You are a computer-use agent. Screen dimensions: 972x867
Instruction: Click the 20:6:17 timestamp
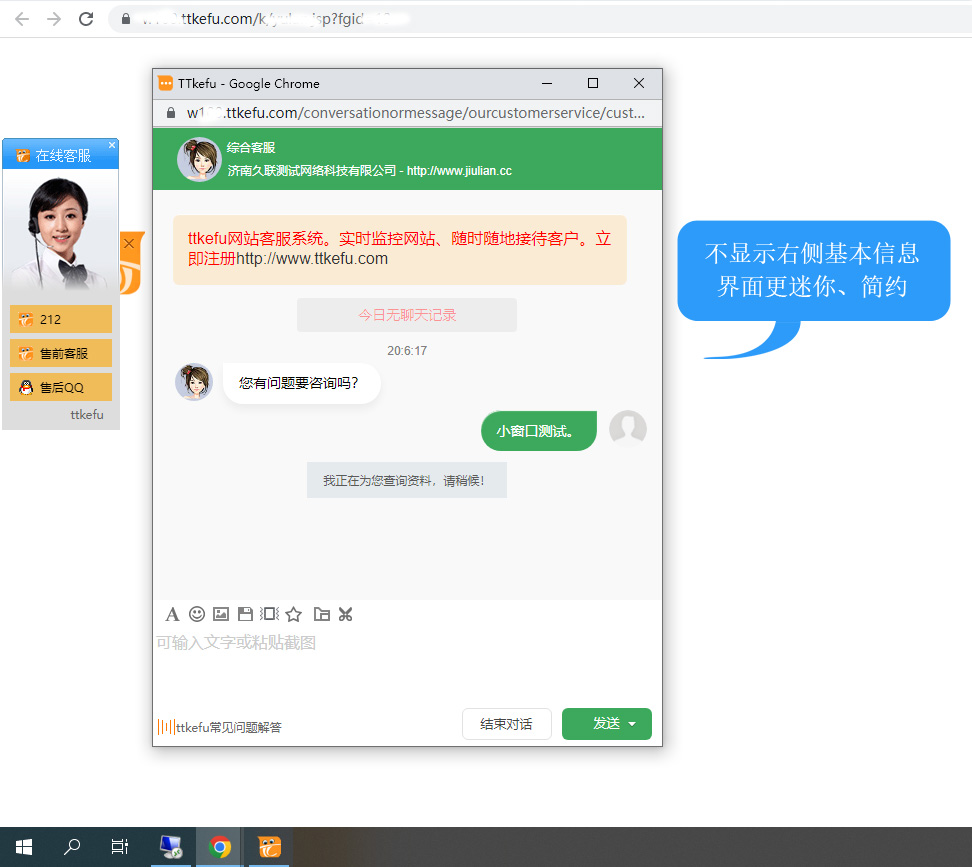407,351
